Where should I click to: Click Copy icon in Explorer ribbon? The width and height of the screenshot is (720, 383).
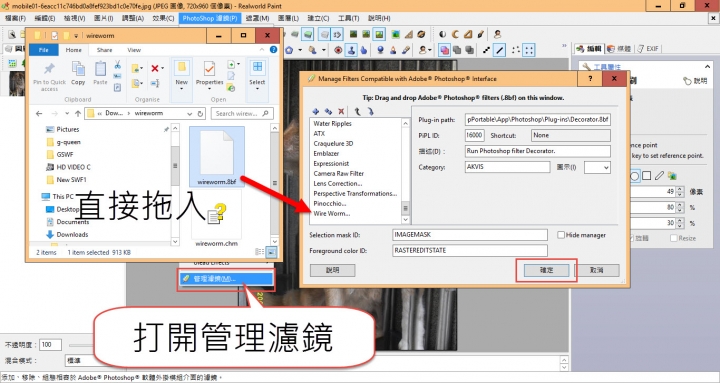pos(78,69)
